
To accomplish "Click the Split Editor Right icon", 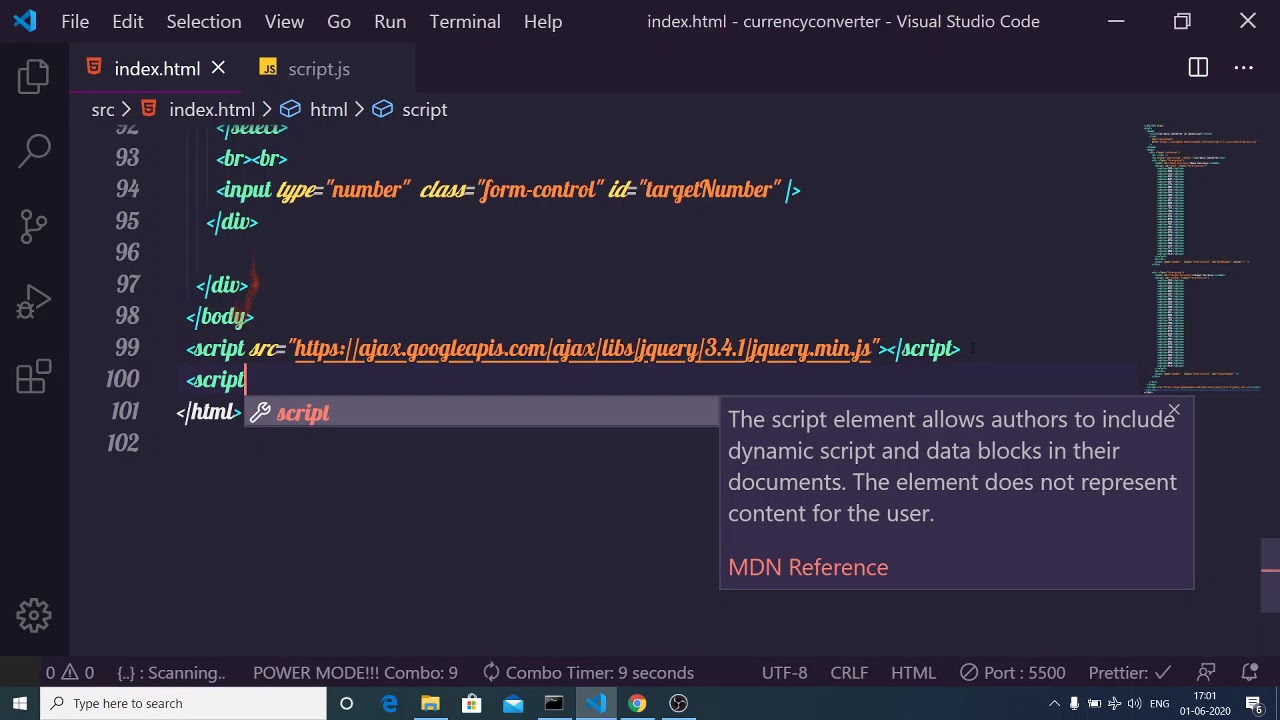I will 1198,68.
